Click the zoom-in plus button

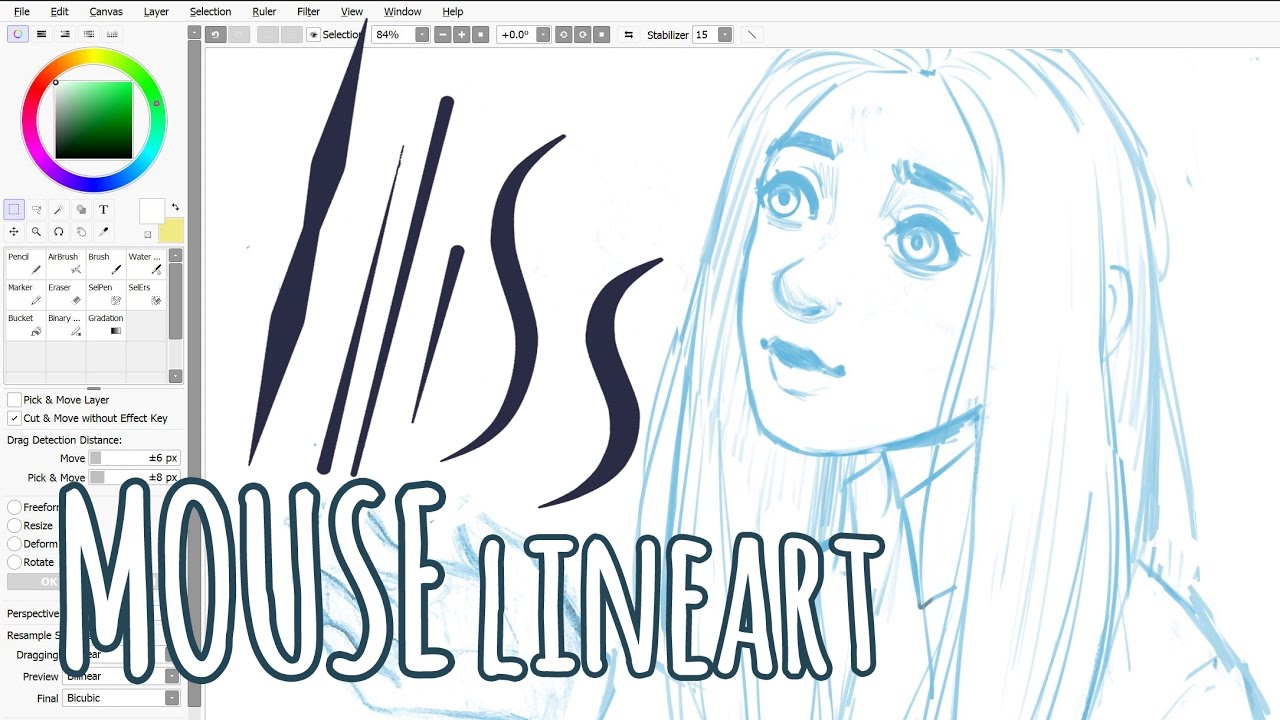pos(461,34)
